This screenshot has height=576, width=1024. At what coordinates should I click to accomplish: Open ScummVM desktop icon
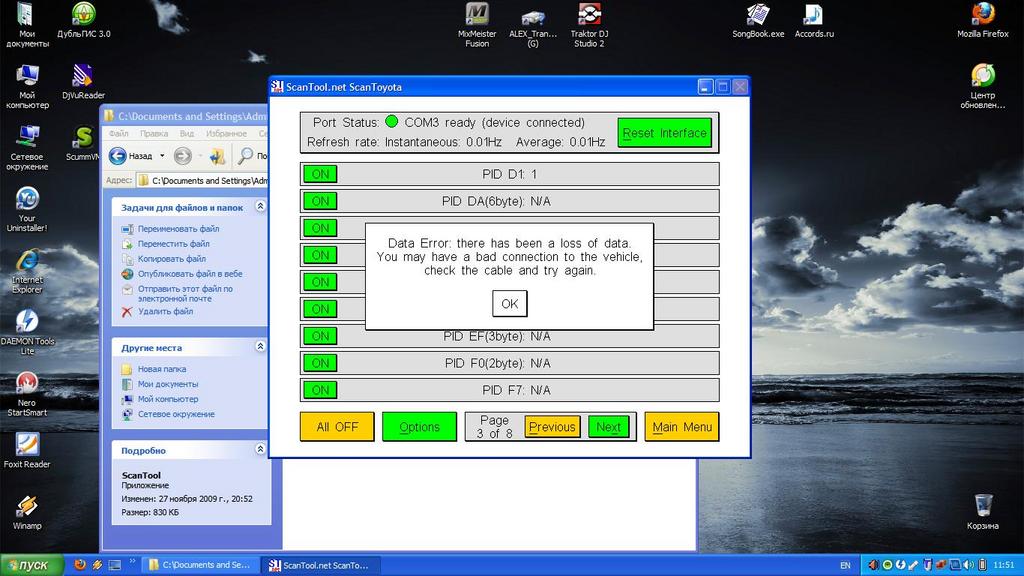point(82,143)
